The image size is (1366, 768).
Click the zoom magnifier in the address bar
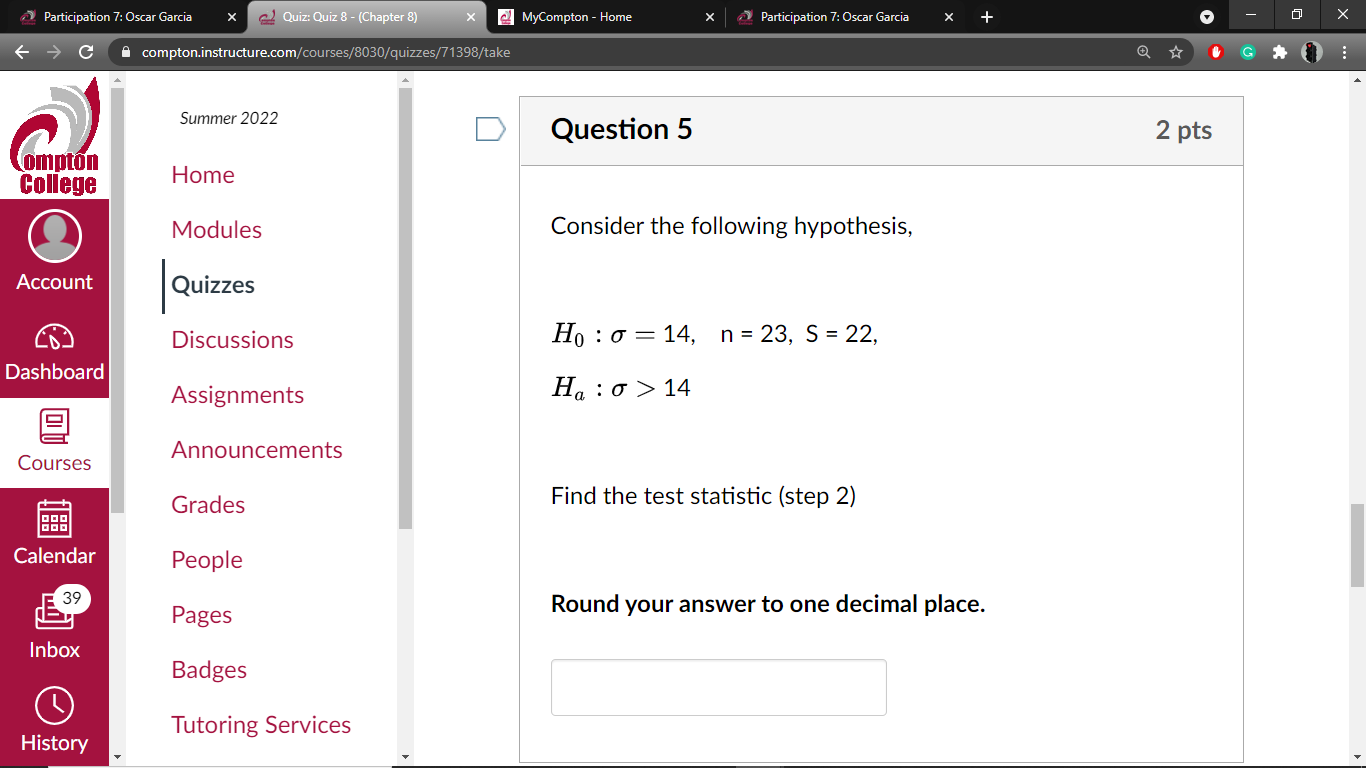point(1144,52)
